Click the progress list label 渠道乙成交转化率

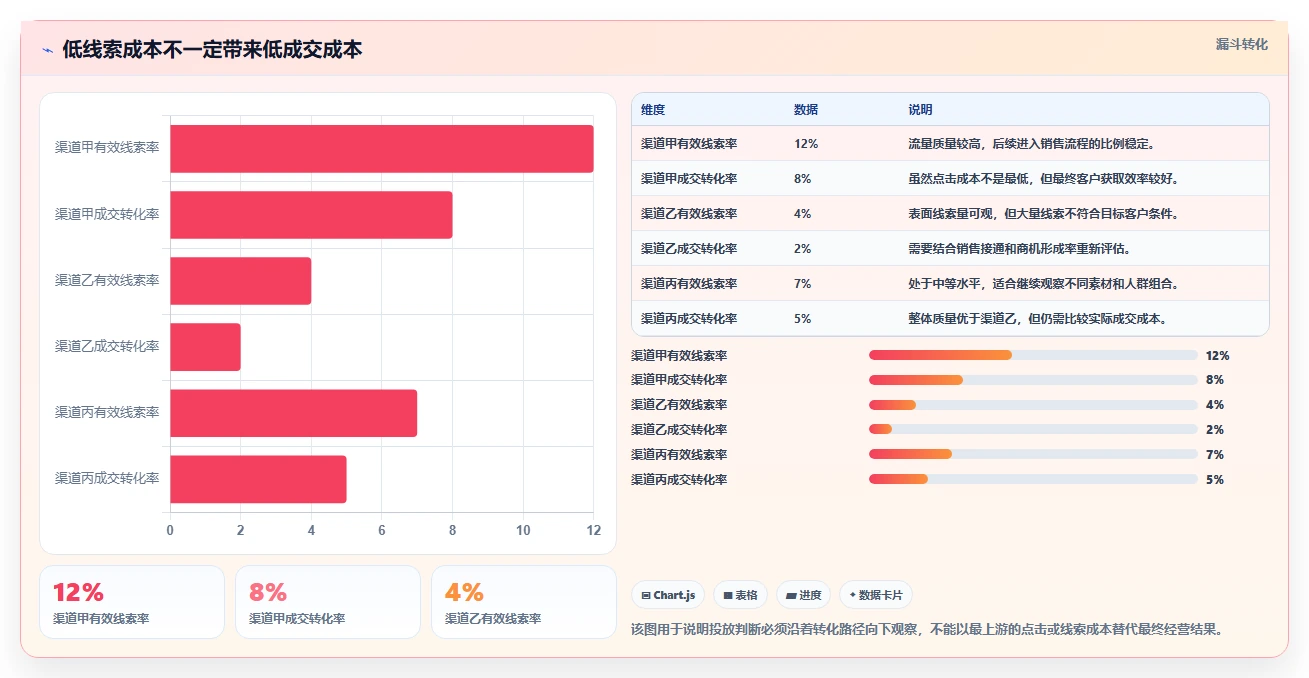click(x=679, y=430)
